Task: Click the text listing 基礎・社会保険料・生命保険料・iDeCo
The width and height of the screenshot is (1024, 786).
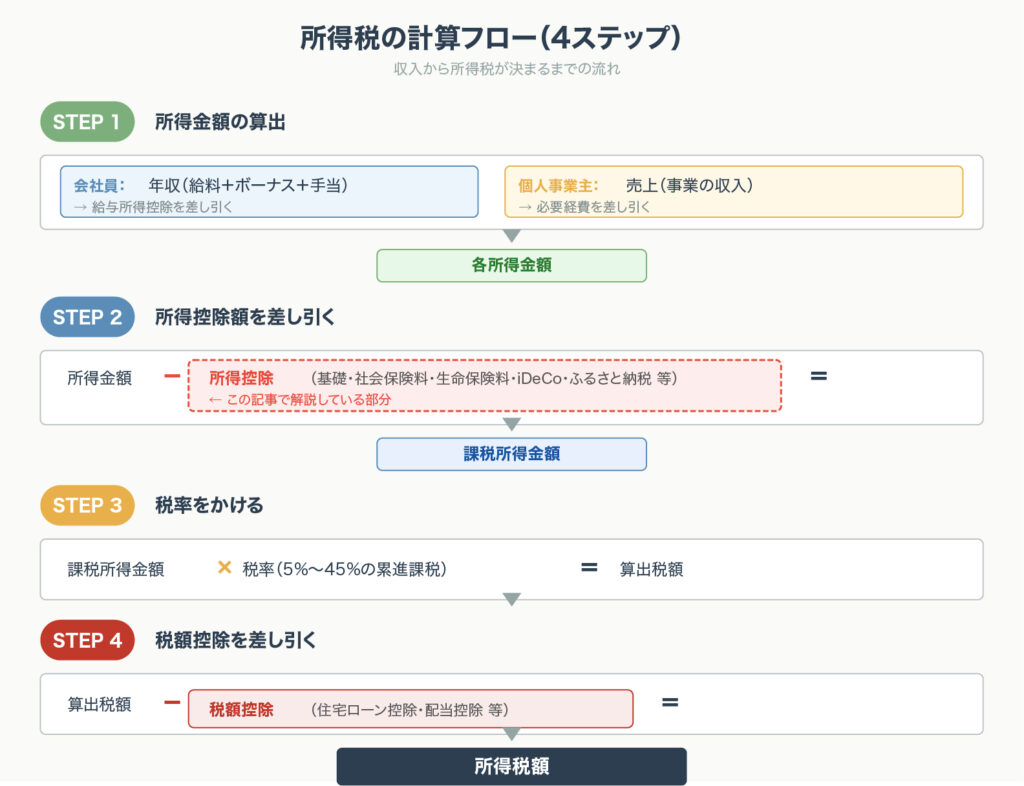Action: click(494, 379)
